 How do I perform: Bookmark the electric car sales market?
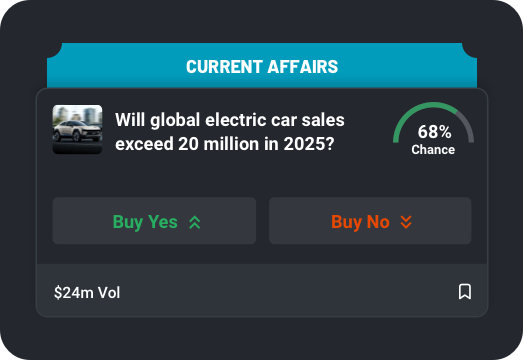[x=465, y=292]
